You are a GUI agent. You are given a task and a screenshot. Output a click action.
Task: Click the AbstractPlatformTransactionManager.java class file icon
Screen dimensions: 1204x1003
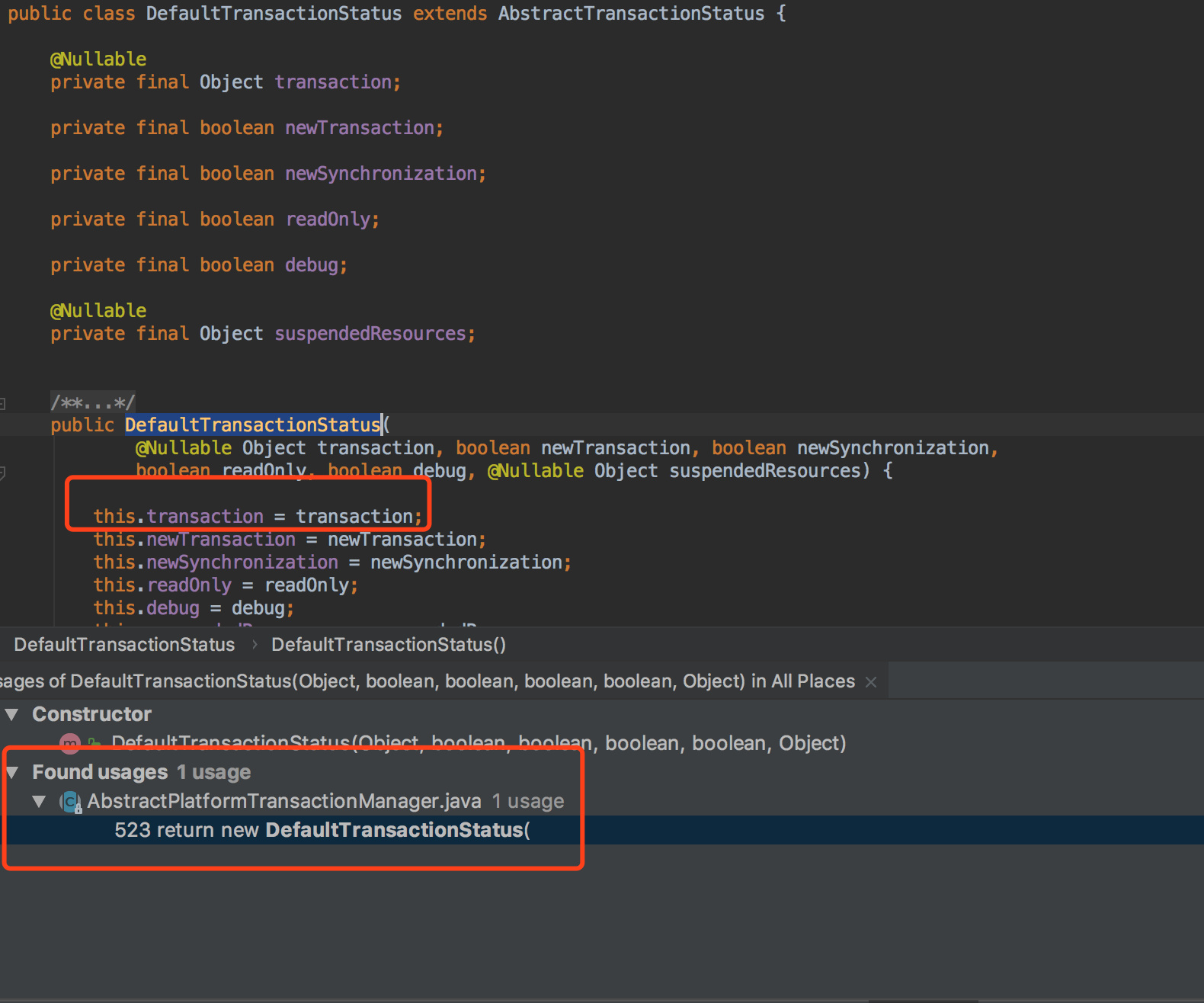click(71, 802)
